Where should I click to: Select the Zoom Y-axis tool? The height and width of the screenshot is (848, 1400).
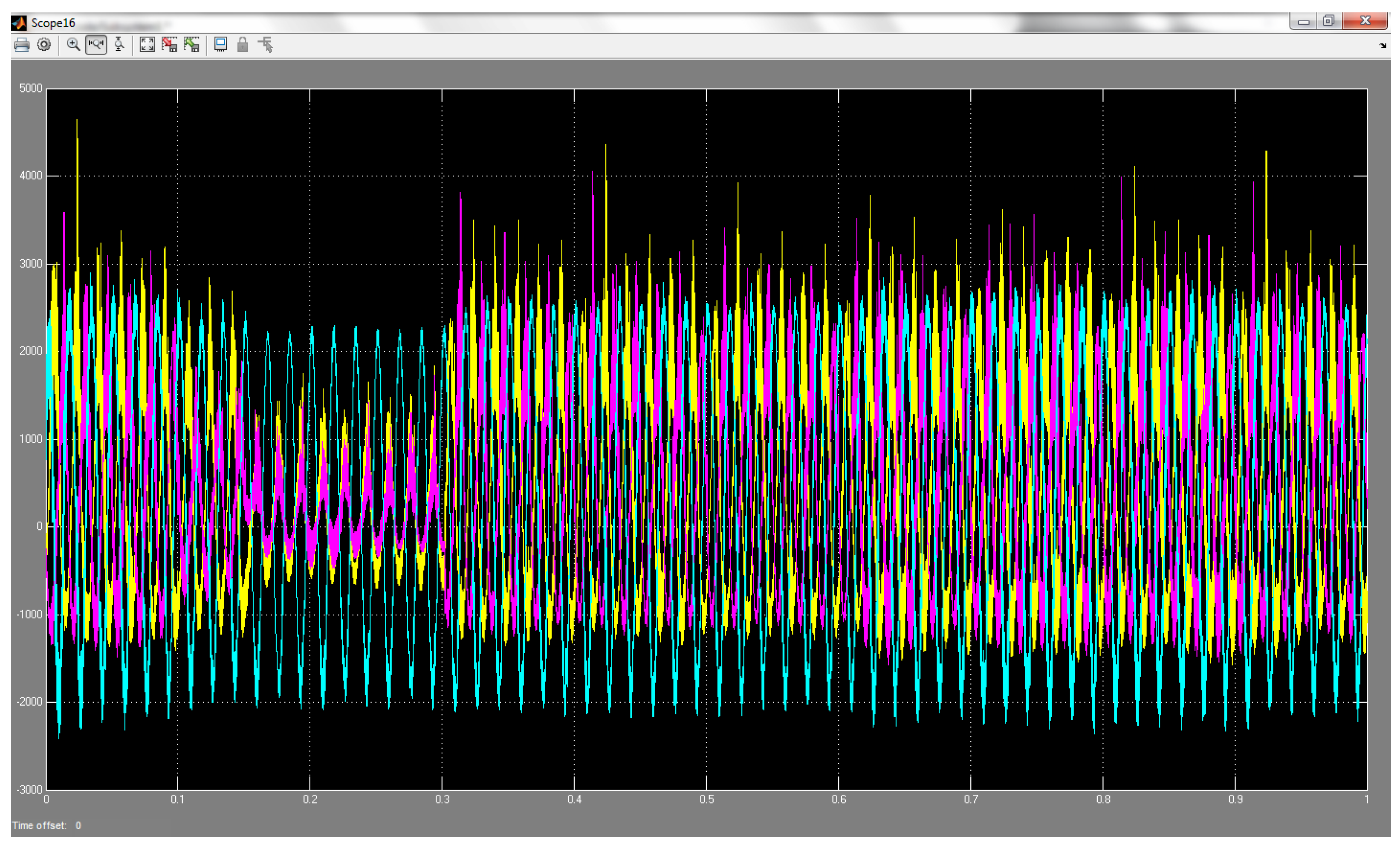pos(119,45)
